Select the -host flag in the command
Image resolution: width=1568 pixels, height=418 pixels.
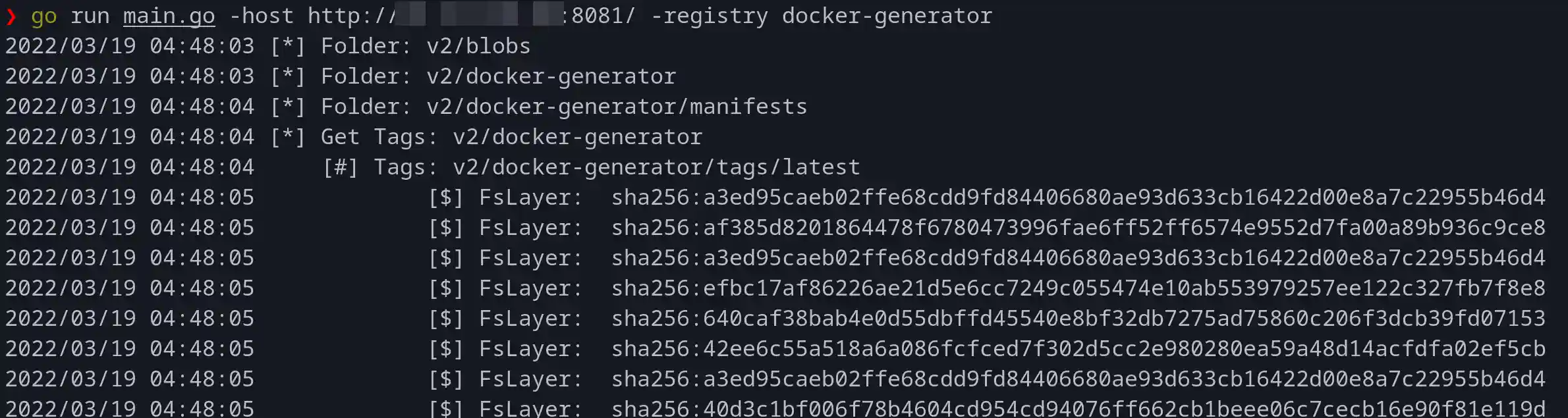click(x=261, y=16)
